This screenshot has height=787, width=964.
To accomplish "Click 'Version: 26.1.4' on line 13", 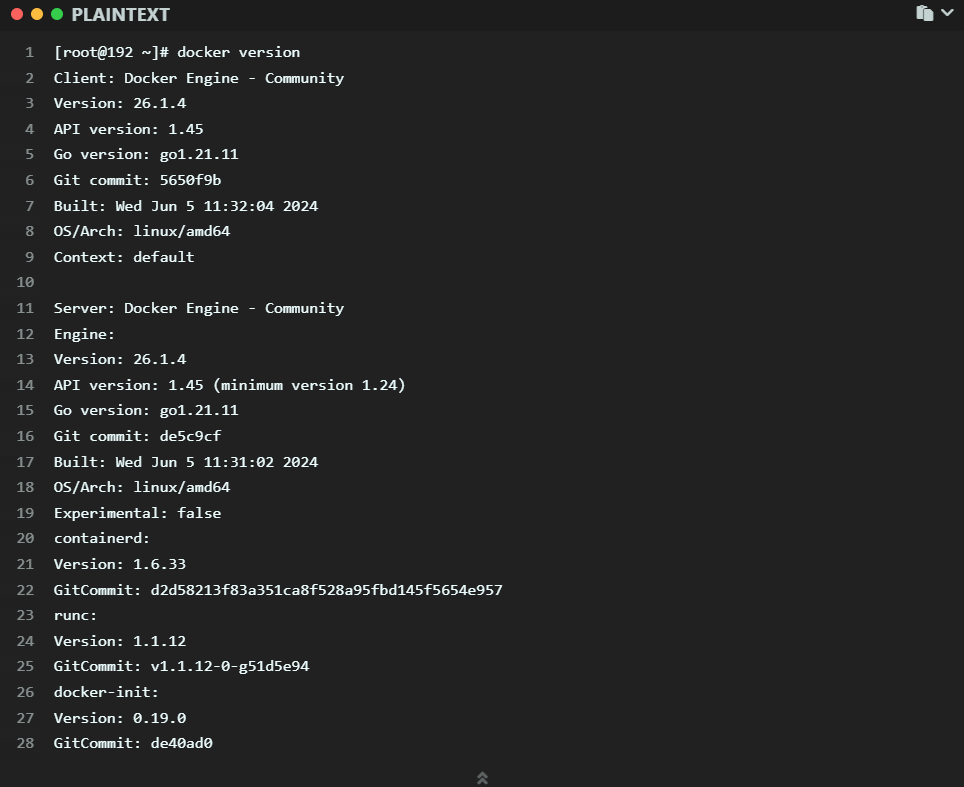I will [x=119, y=359].
